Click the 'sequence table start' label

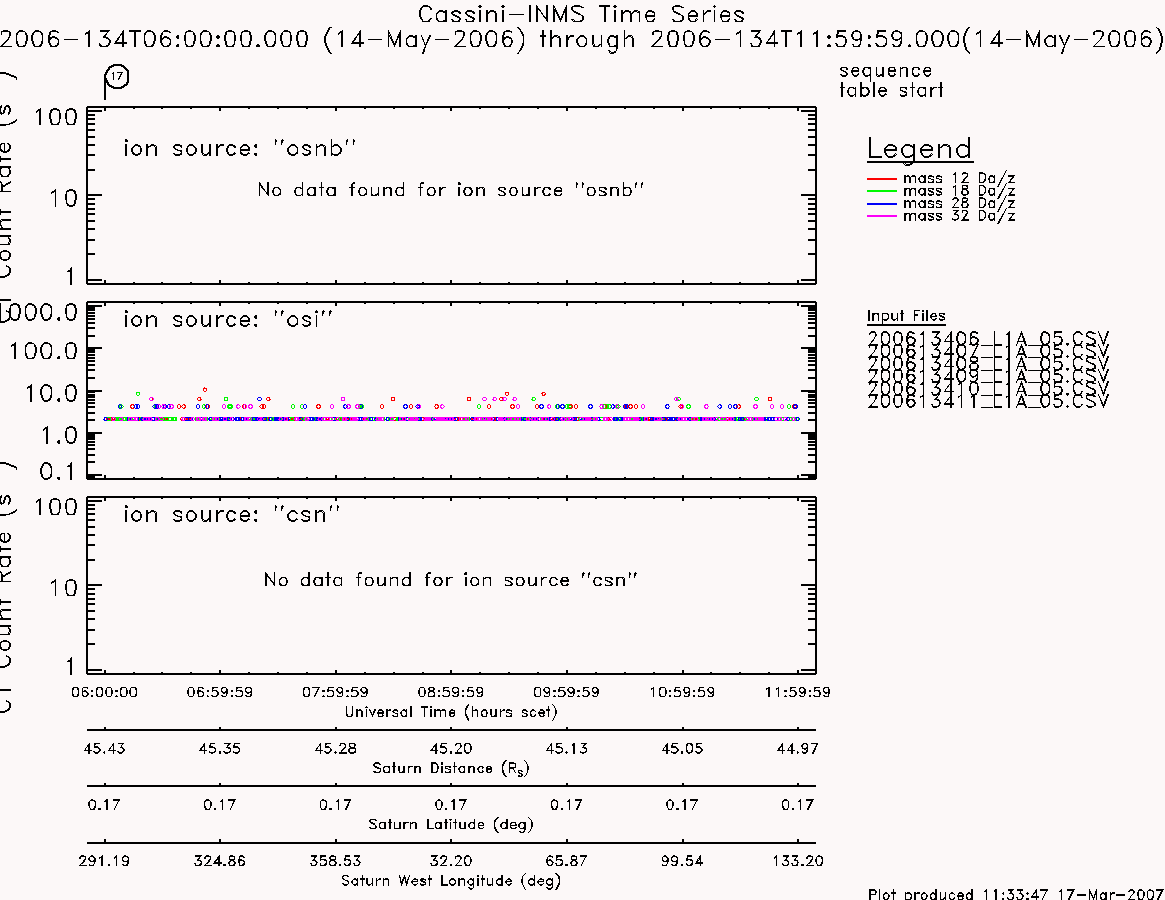891,80
